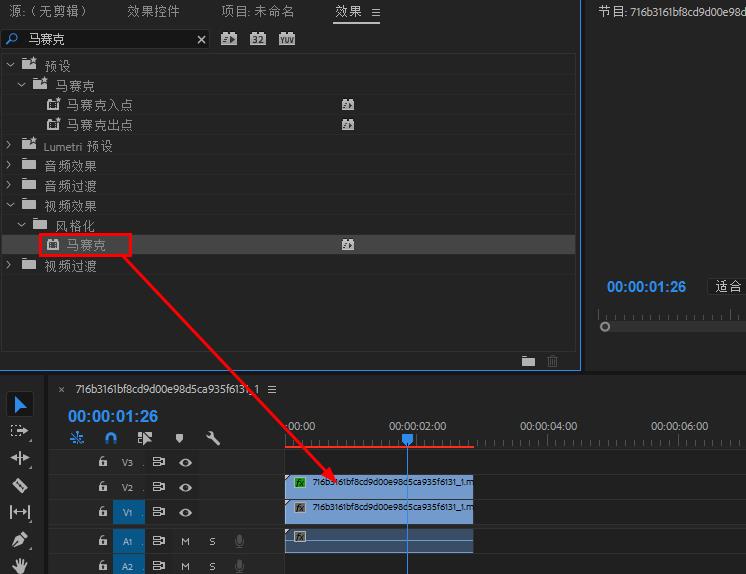Click the blue playhead on timeline ruler
The image size is (746, 574).
point(407,439)
